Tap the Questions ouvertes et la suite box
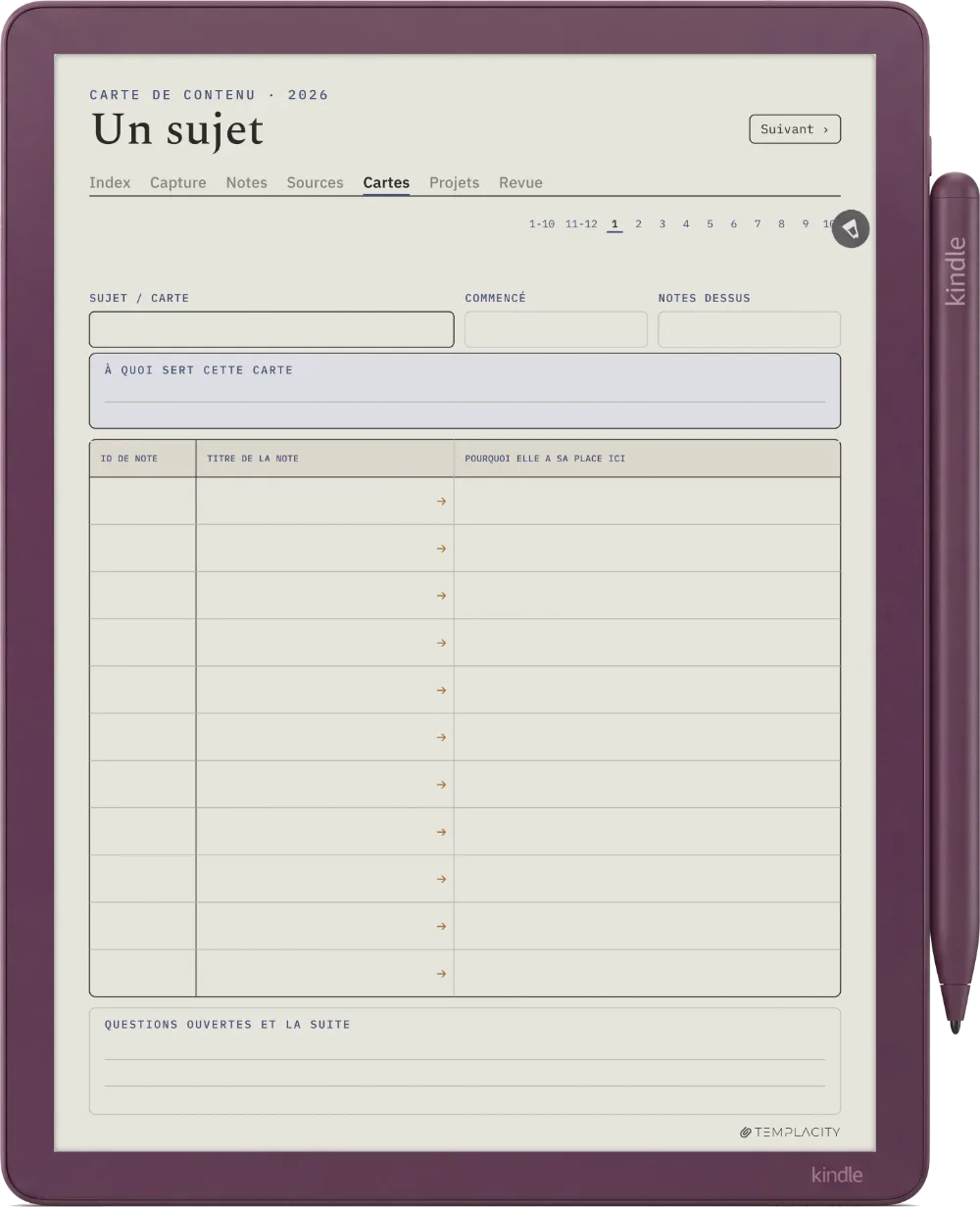The image size is (980, 1207). click(x=465, y=1061)
